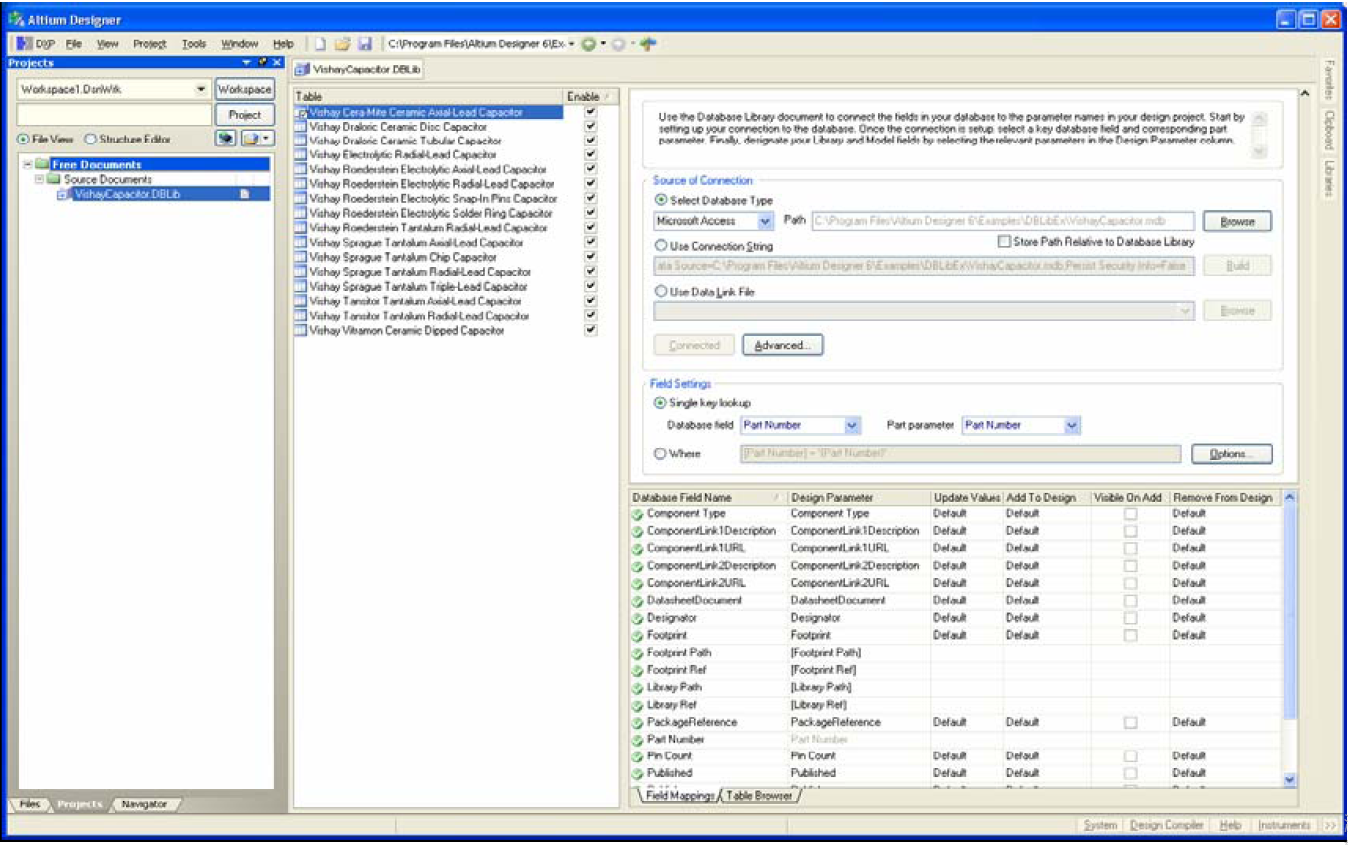This screenshot has height=845, width=1348.
Task: Click the Free Documents folder icon
Action: 42,164
